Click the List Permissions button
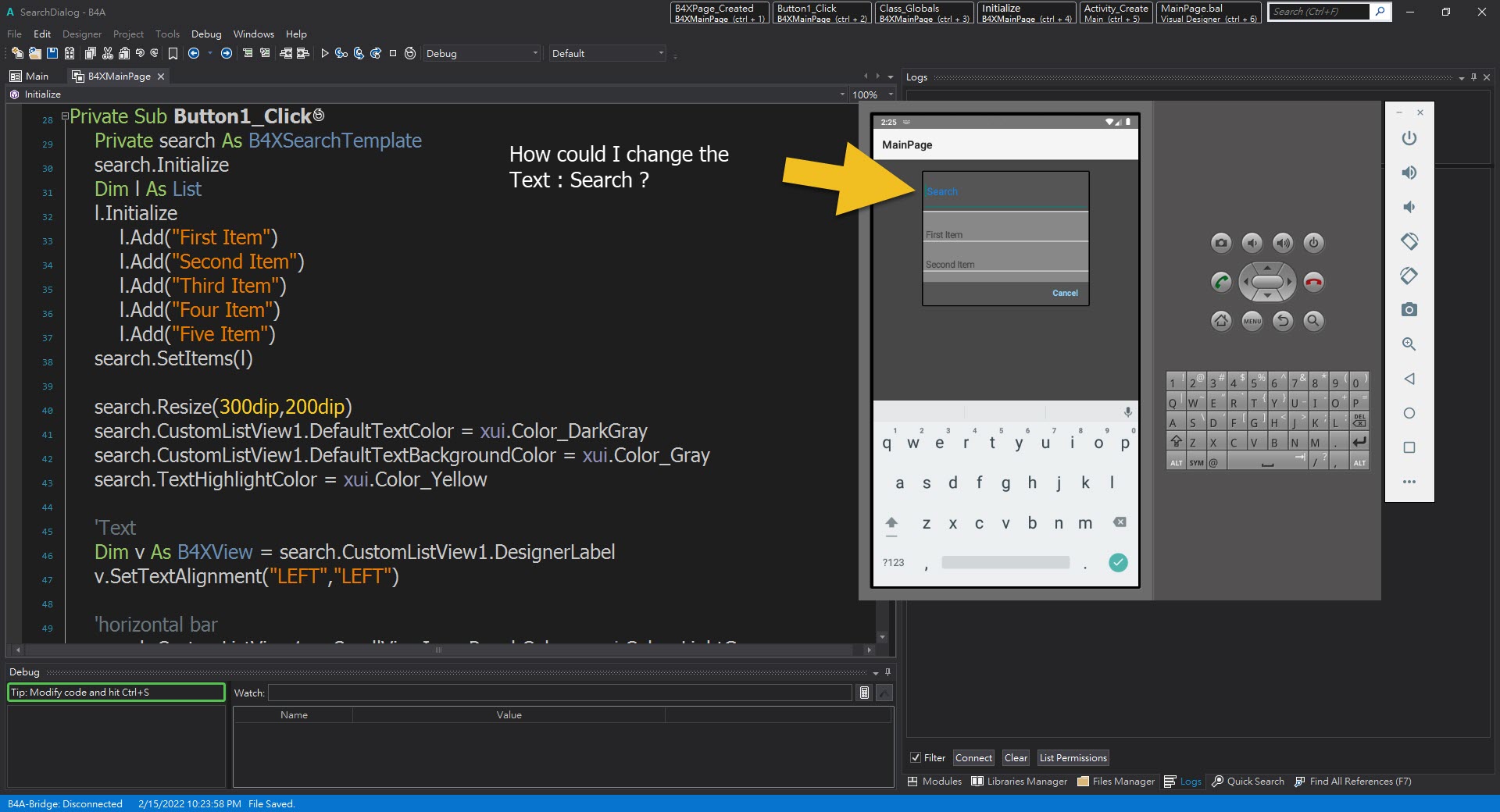 point(1073,757)
